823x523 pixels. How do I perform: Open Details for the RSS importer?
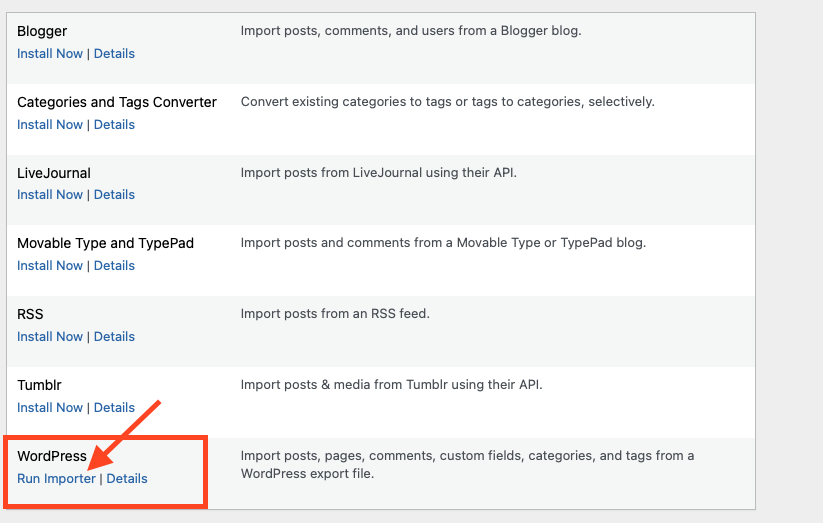tap(114, 337)
